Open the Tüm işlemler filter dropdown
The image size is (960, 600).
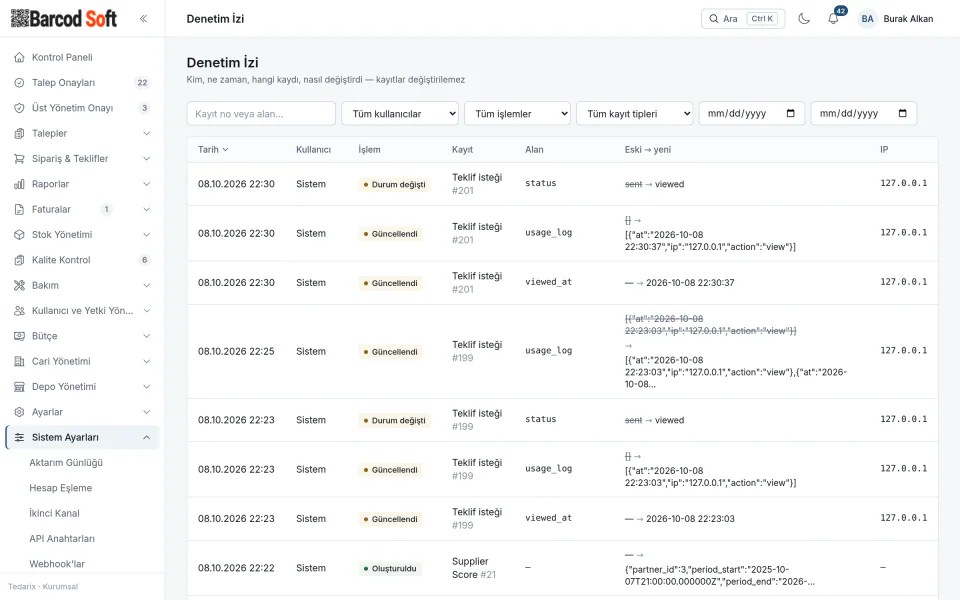(517, 113)
